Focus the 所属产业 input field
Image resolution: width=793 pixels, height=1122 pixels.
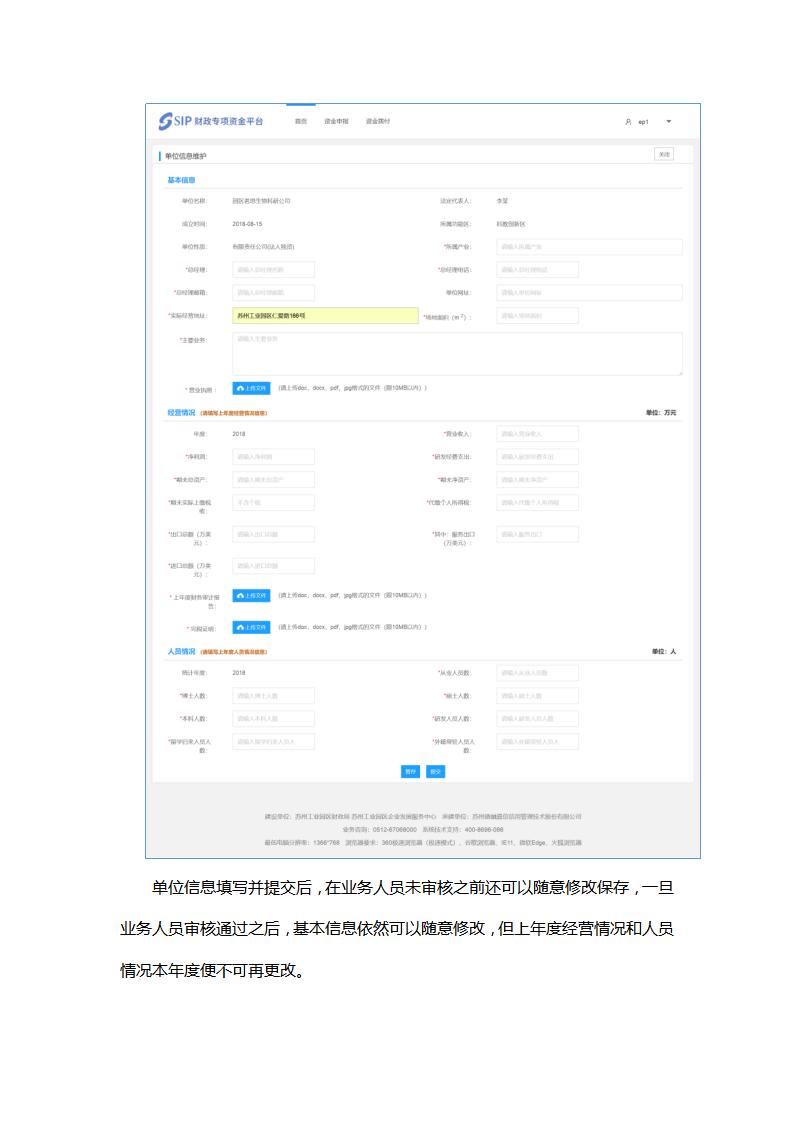pyautogui.click(x=589, y=247)
